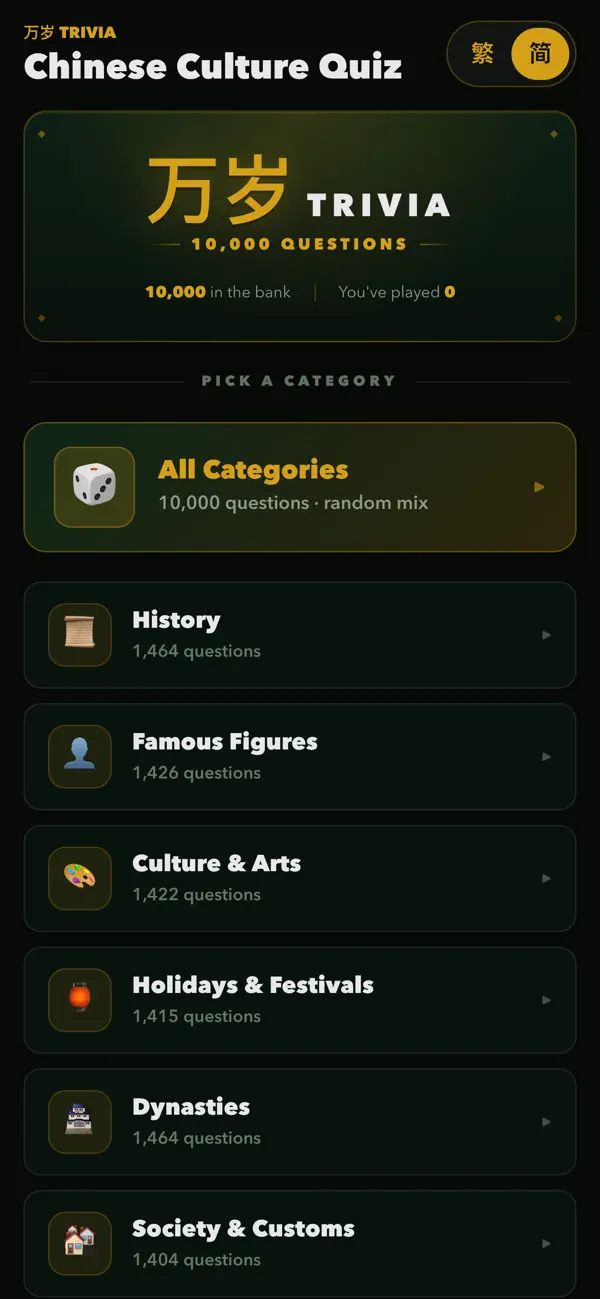Select the Society & Customs category
600x1299 pixels.
[300, 1243]
